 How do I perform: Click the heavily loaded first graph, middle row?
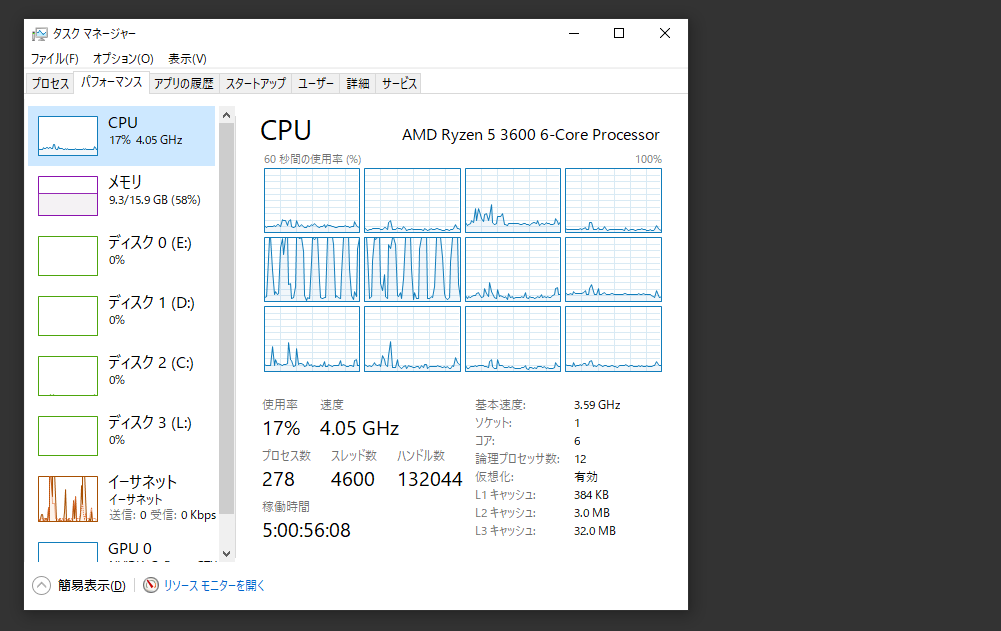312,270
